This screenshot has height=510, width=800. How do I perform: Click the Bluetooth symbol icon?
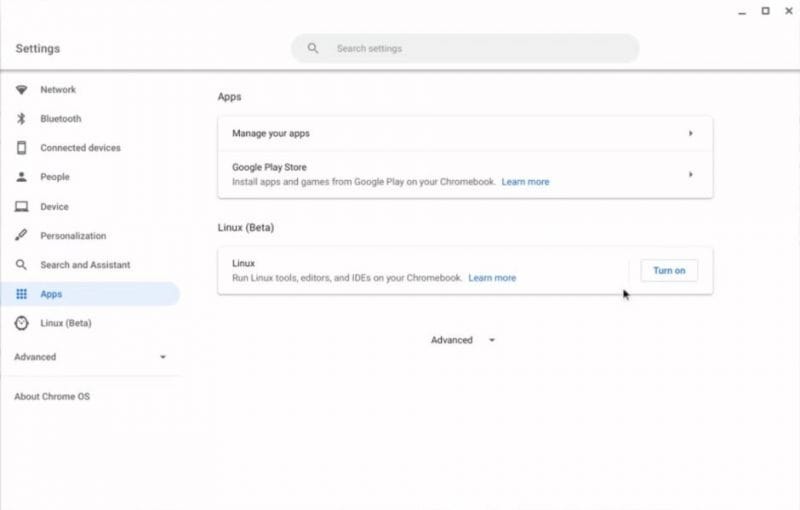(21, 119)
